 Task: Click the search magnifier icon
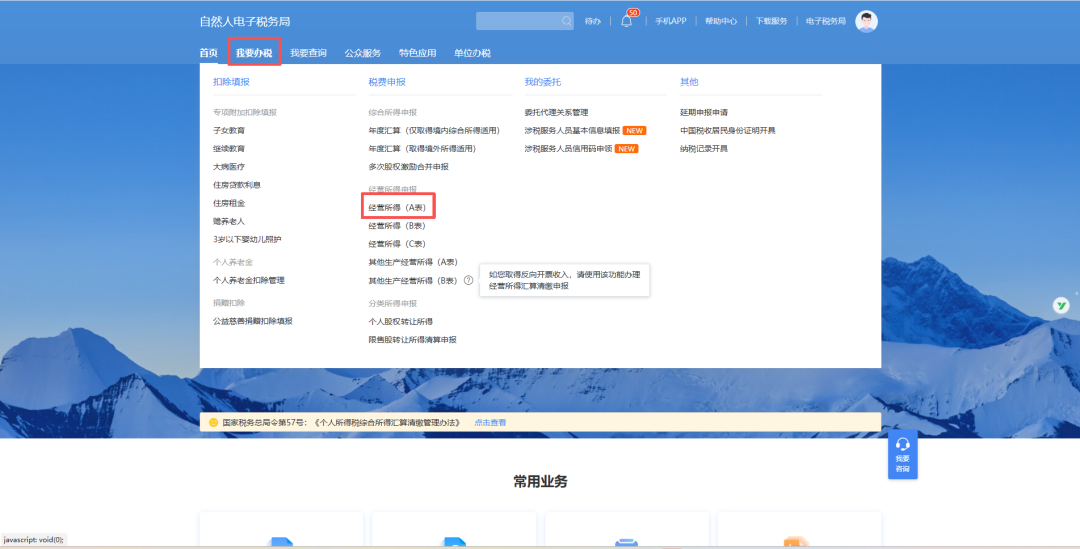click(x=567, y=21)
